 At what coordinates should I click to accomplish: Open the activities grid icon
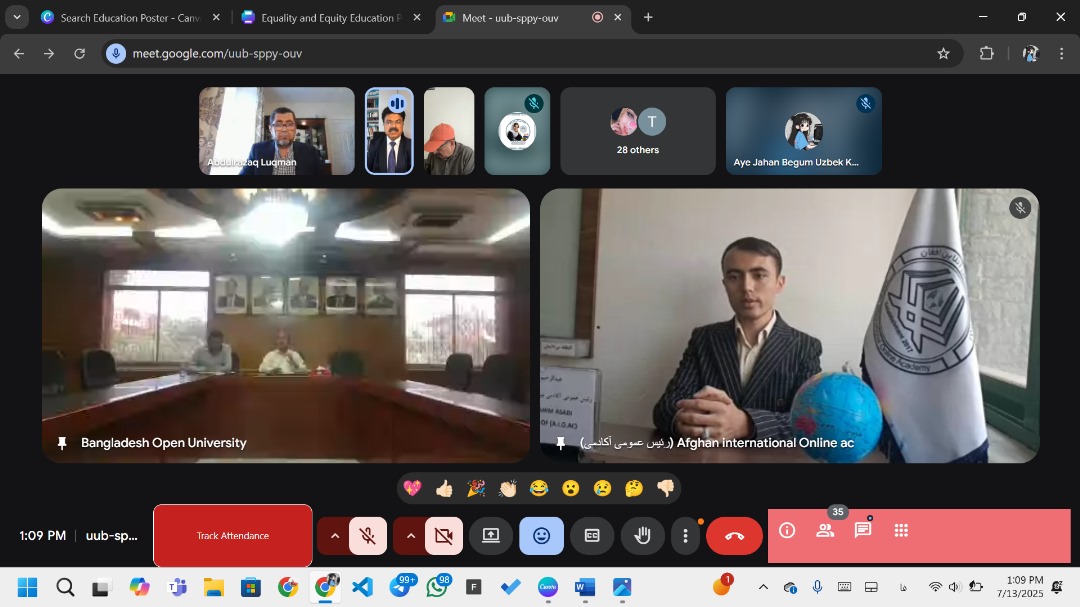tap(901, 531)
